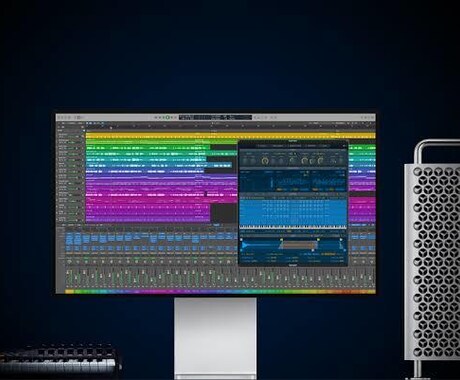The width and height of the screenshot is (460, 380).
Task: Click the bright blue key mapping zone grid
Action: (x=293, y=213)
